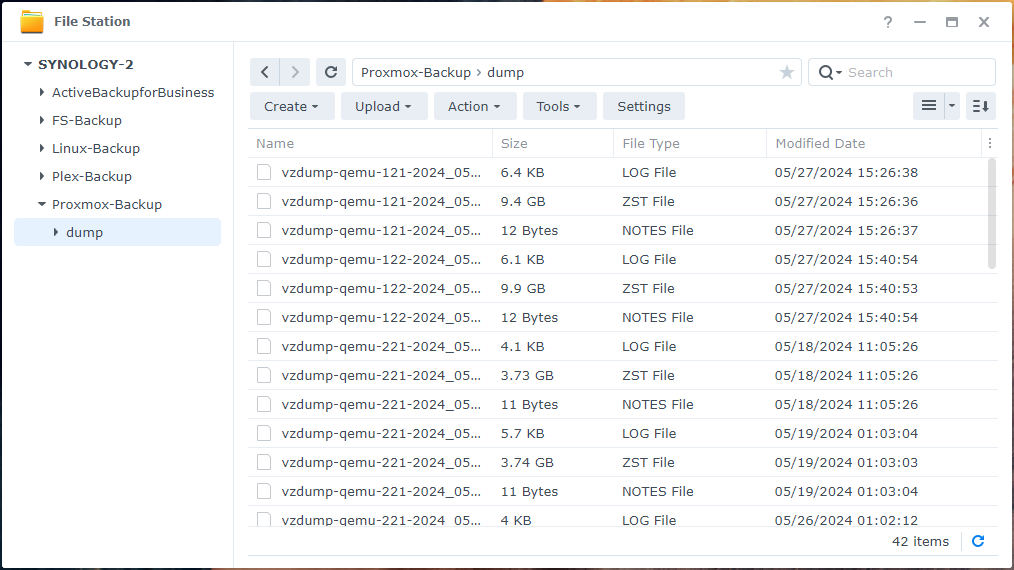Select the 05/27/2024 15:40:53 date cell

tap(846, 288)
